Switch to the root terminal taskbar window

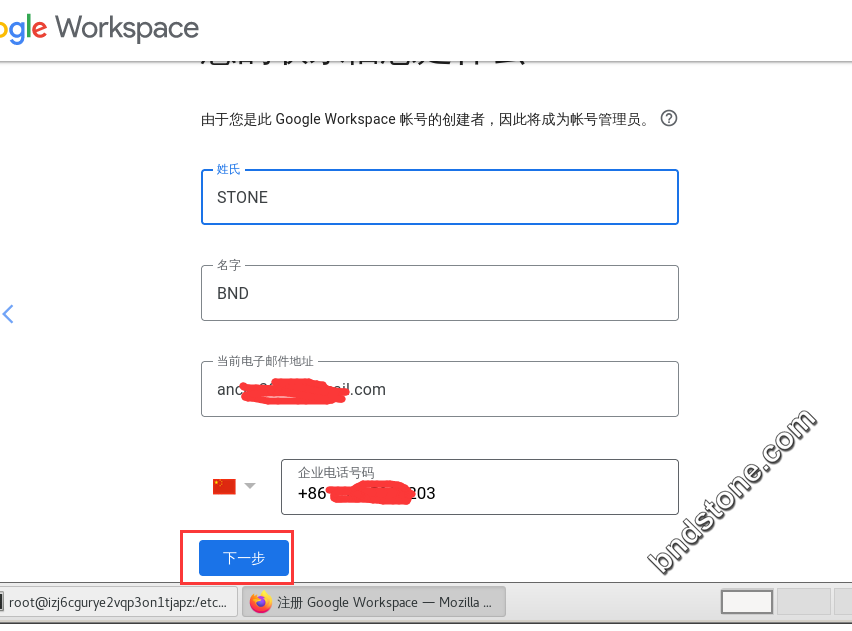click(118, 602)
